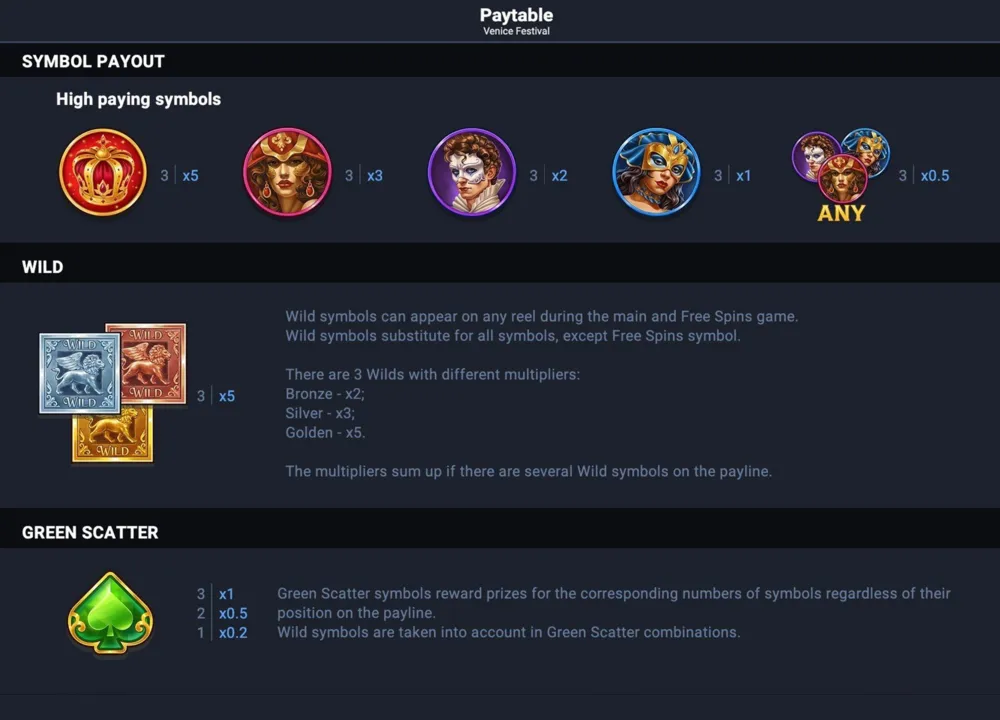This screenshot has width=1000, height=720.
Task: Click the green spade scatter symbol
Action: pos(110,613)
